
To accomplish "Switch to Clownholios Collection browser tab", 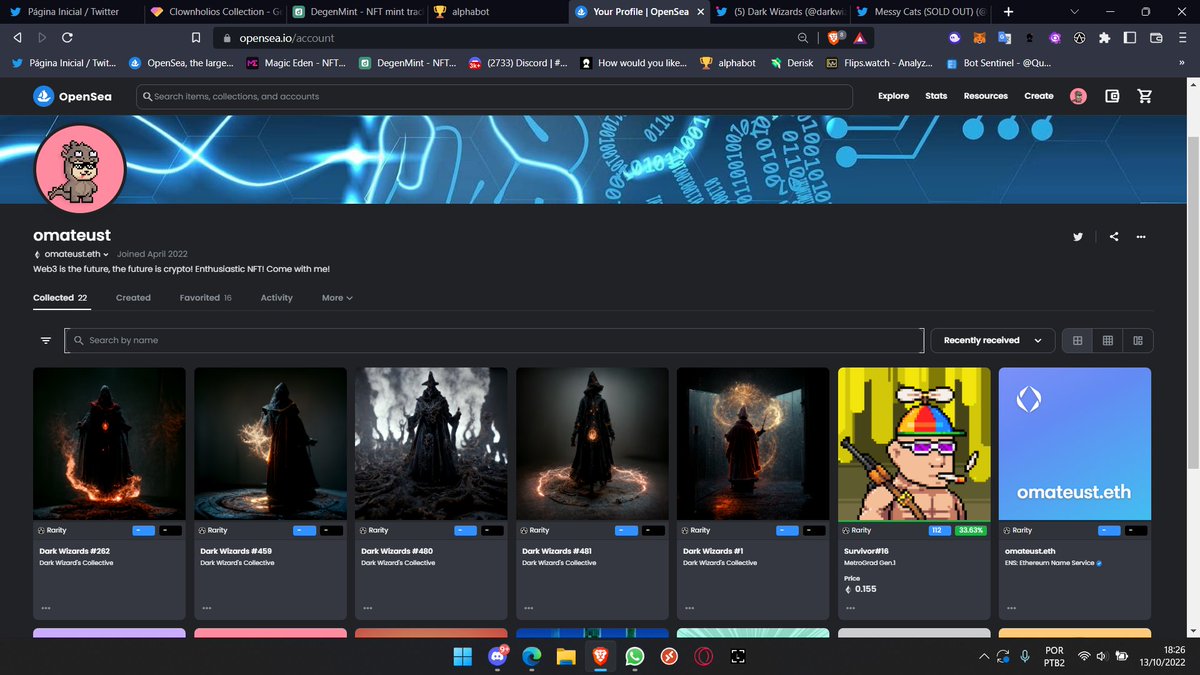I will [x=214, y=12].
